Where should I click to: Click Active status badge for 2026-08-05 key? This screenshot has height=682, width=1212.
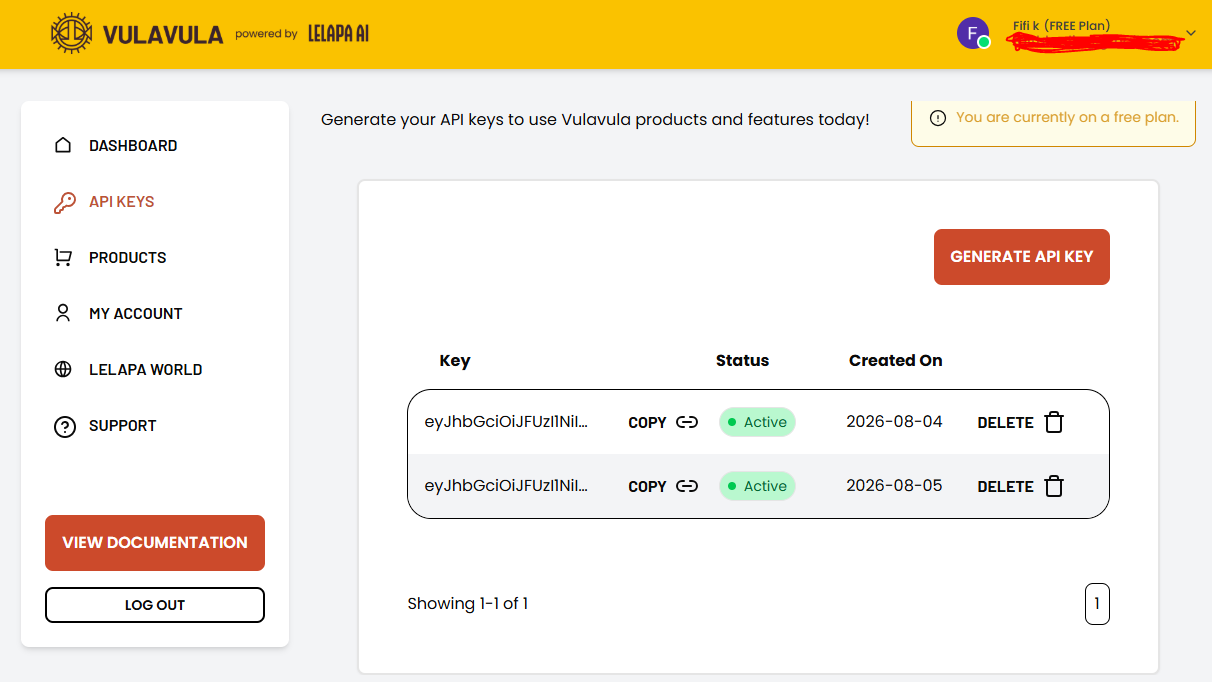click(757, 486)
